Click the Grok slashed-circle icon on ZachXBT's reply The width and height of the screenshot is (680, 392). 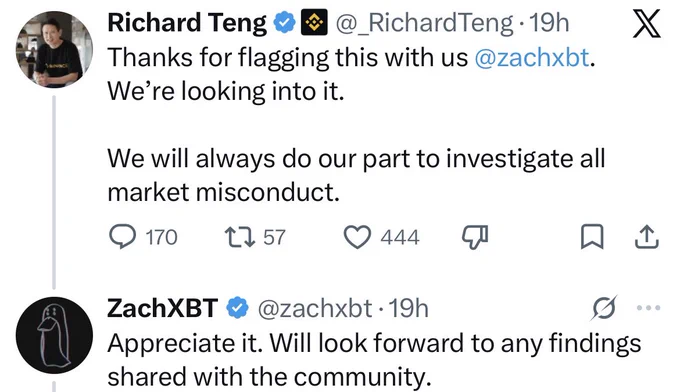[x=603, y=308]
